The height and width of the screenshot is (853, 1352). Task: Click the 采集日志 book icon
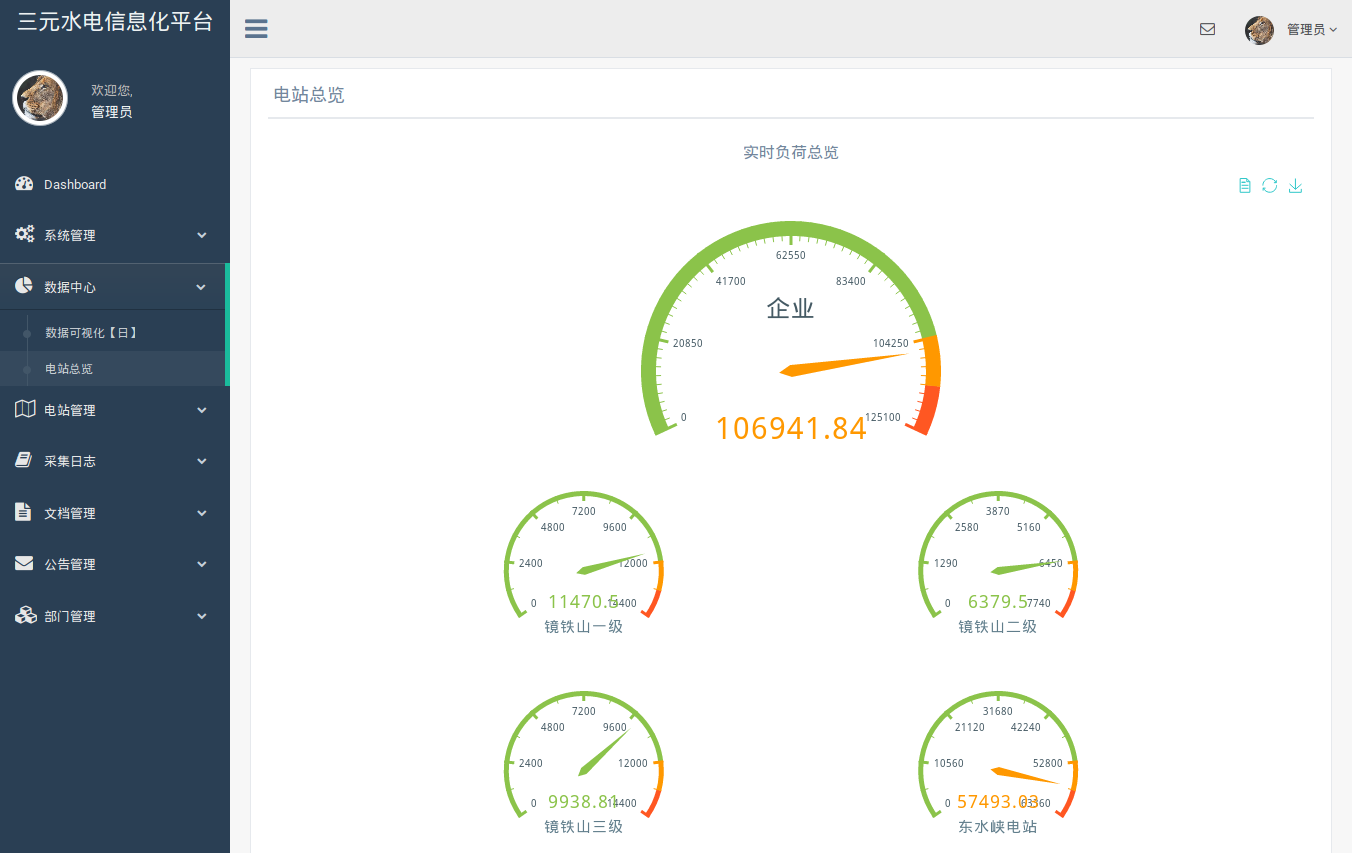tap(25, 461)
